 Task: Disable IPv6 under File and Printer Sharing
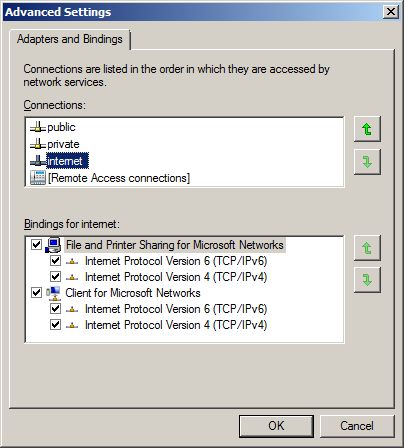click(55, 261)
